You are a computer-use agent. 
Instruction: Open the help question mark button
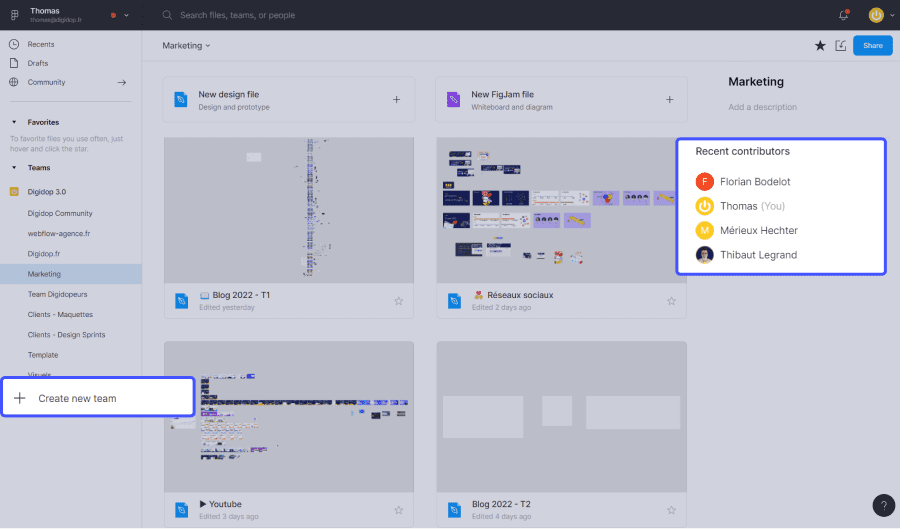pyautogui.click(x=883, y=505)
